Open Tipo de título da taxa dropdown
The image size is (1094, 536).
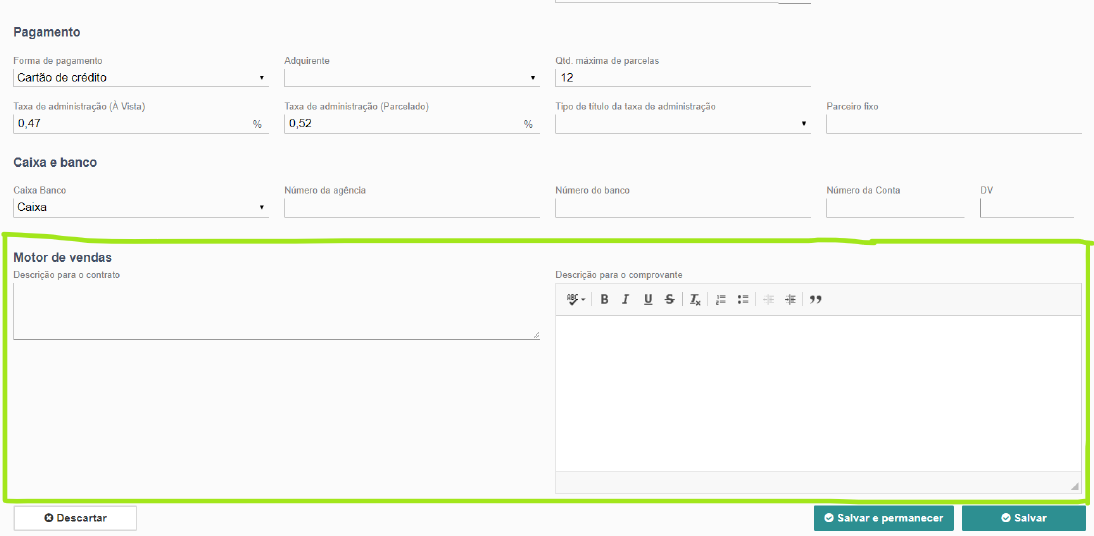pyautogui.click(x=683, y=124)
